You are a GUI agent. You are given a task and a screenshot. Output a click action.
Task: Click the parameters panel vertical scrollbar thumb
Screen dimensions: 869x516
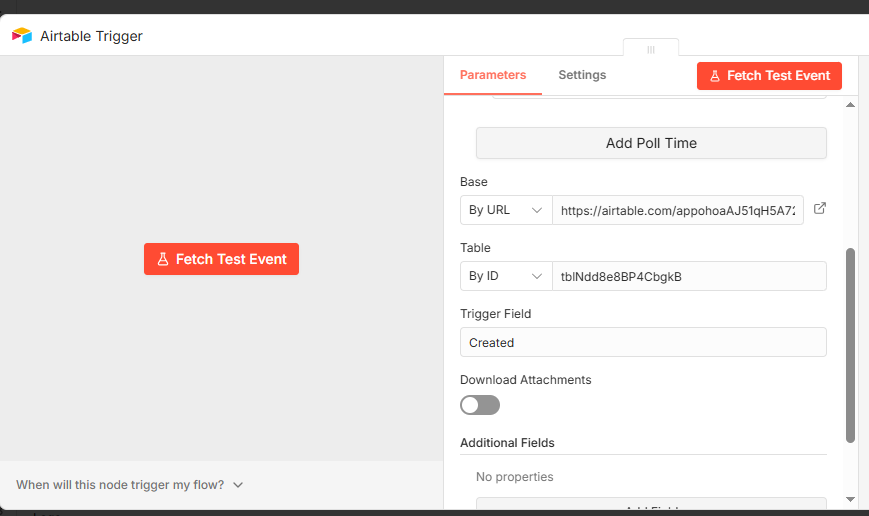(850, 345)
